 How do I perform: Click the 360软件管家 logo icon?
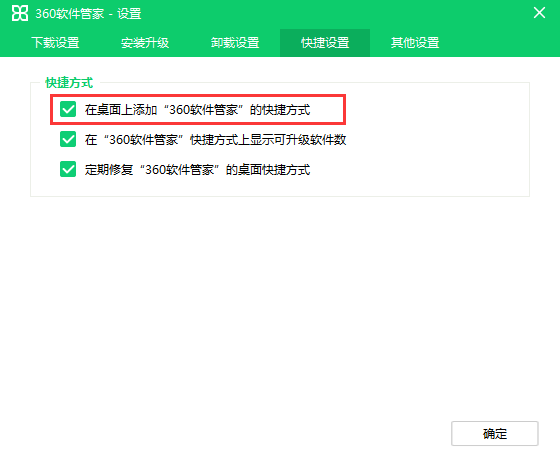pyautogui.click(x=20, y=13)
